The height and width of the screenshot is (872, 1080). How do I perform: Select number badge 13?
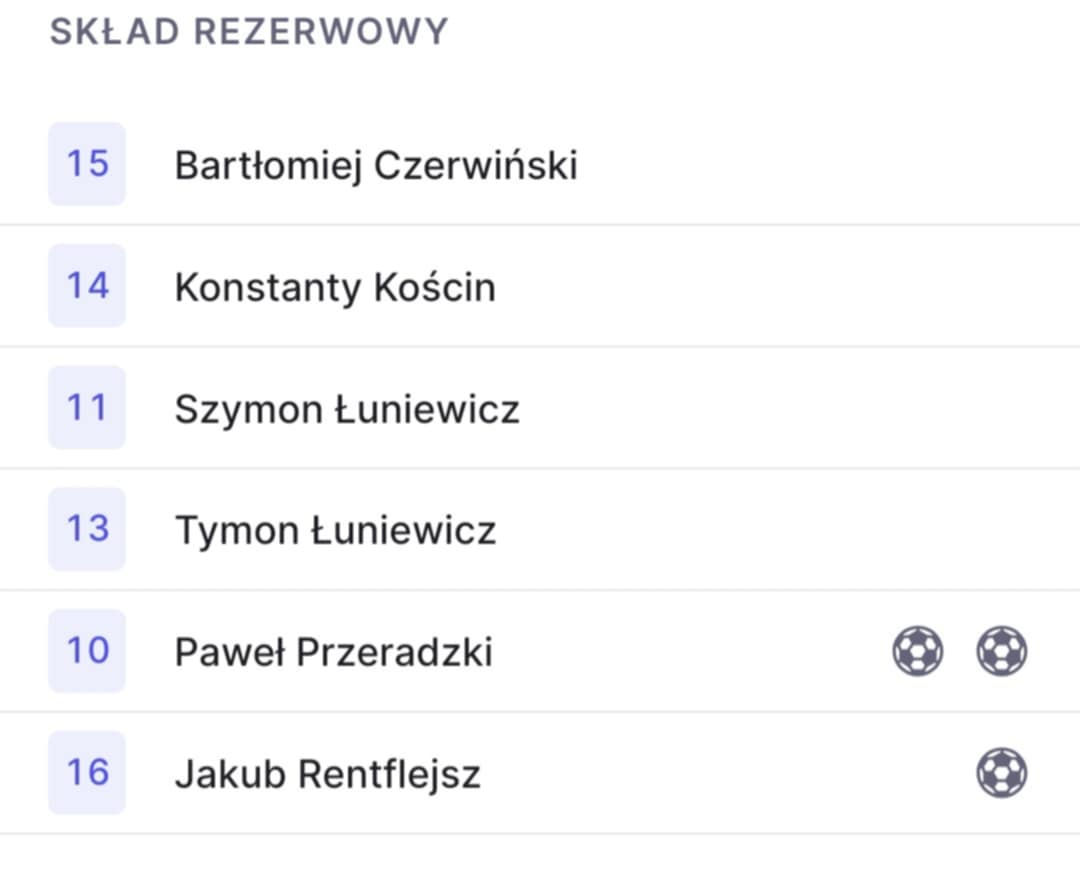point(87,529)
